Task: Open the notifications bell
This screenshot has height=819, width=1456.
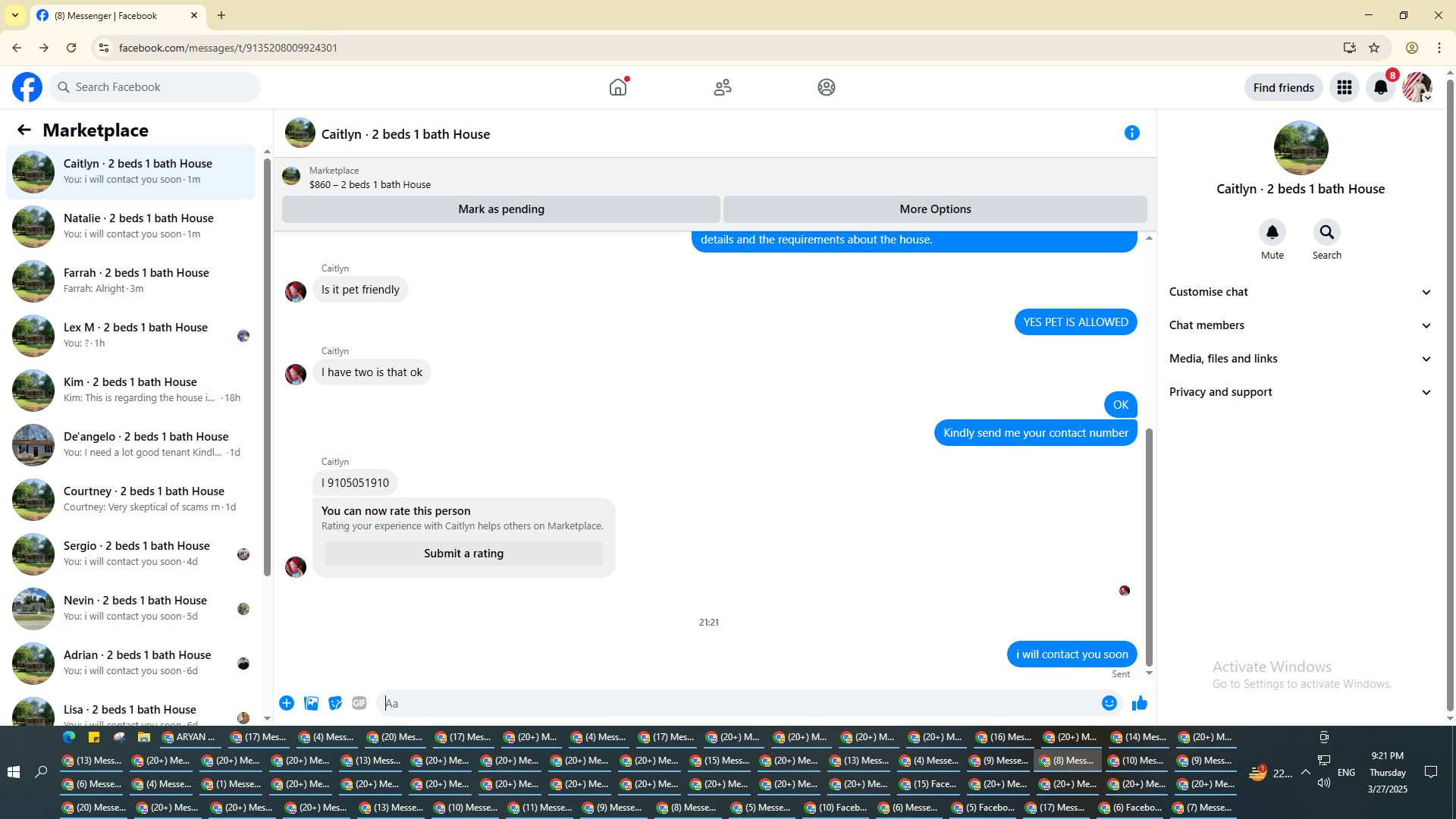Action: (1381, 87)
